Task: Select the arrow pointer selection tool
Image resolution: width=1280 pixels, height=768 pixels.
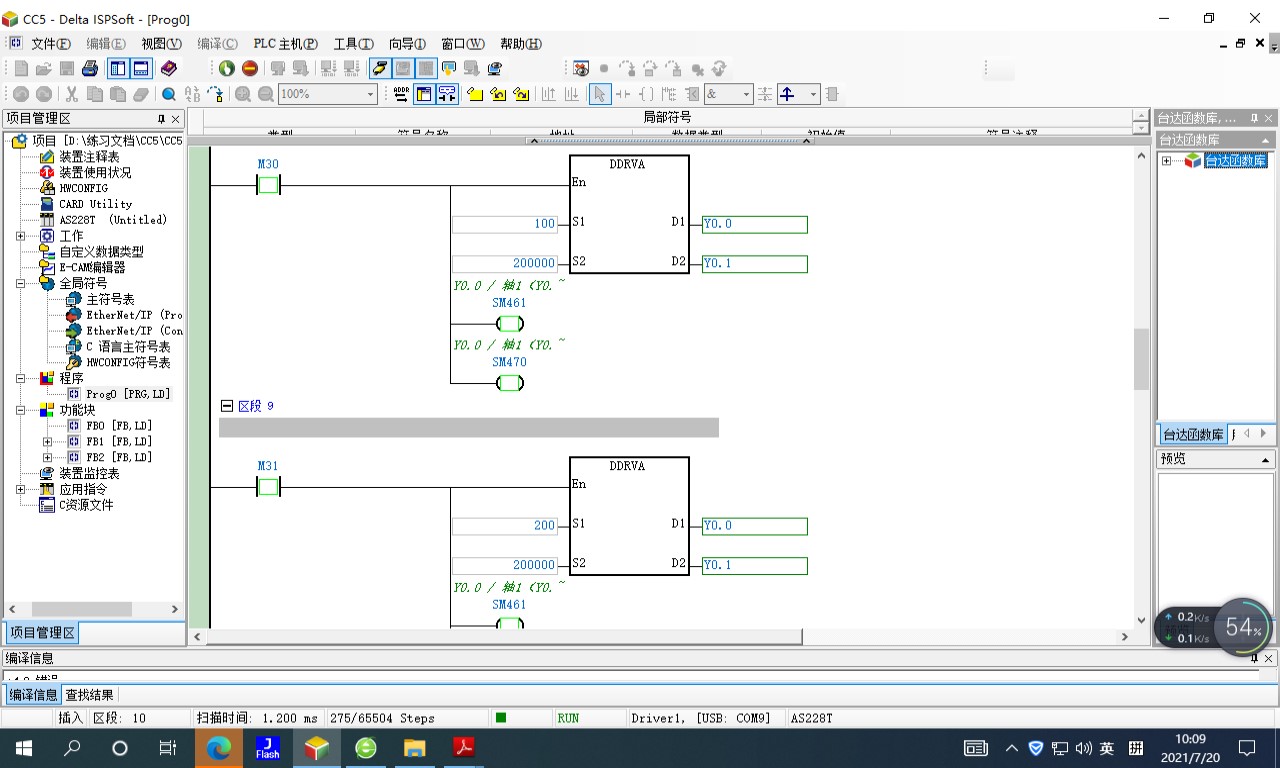Action: (600, 94)
